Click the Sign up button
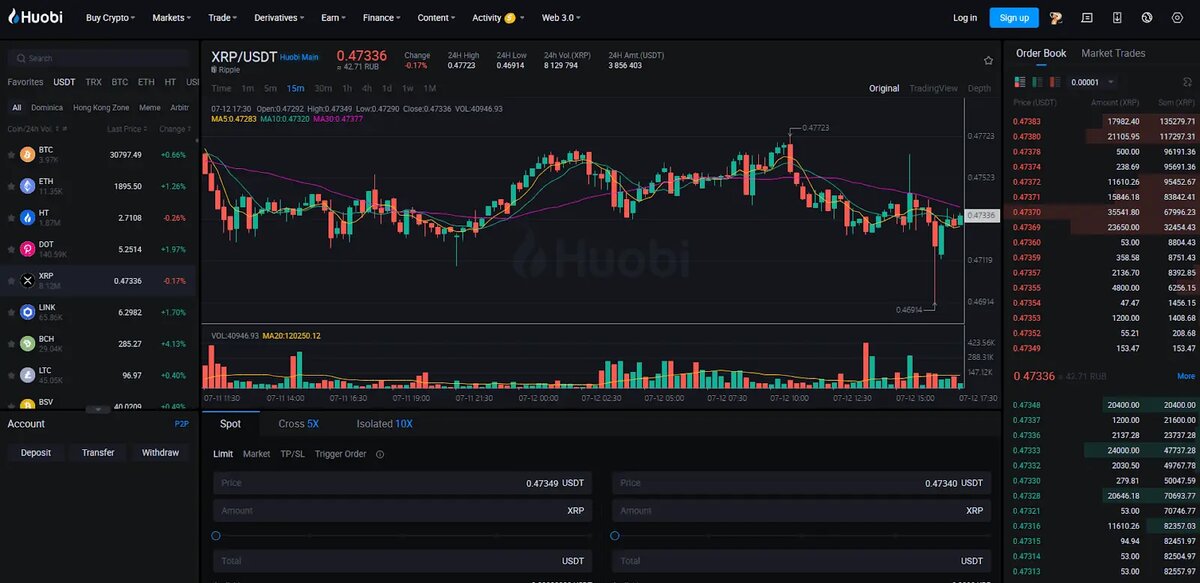Image resolution: width=1200 pixels, height=583 pixels. [x=1014, y=17]
